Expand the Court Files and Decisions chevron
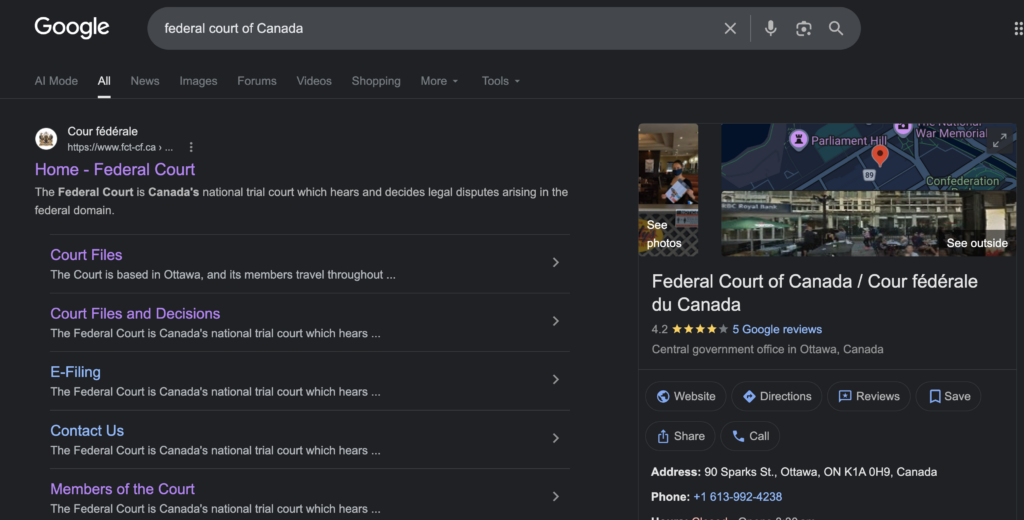This screenshot has width=1024, height=520. coord(556,321)
